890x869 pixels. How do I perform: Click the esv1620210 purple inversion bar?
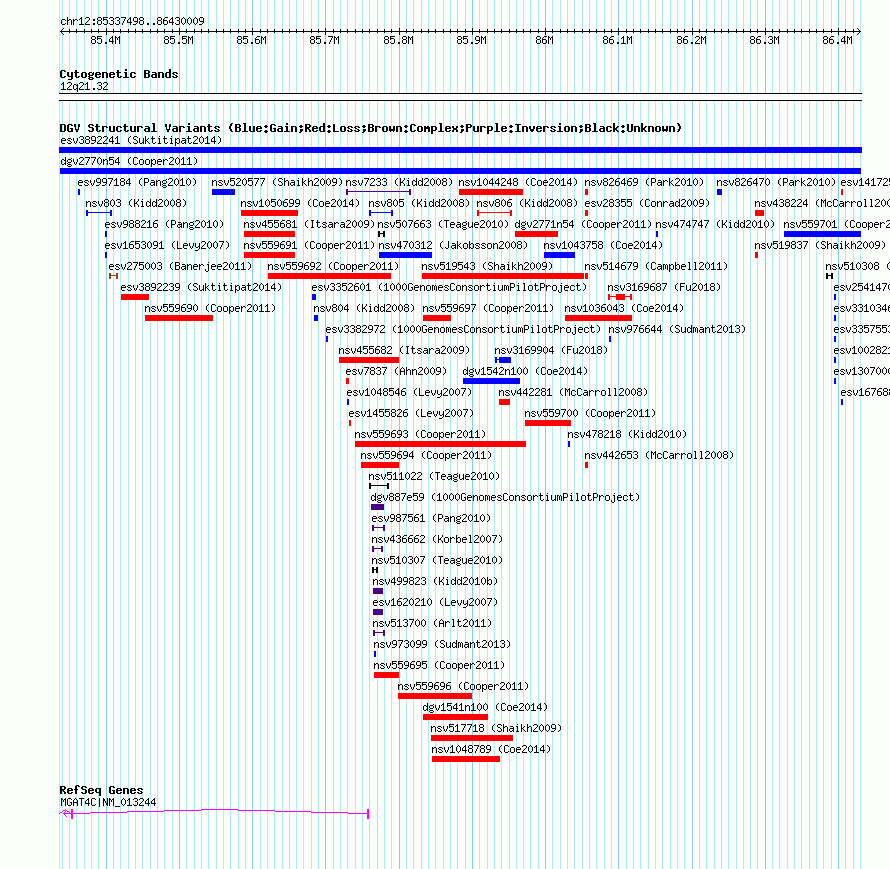click(x=378, y=612)
